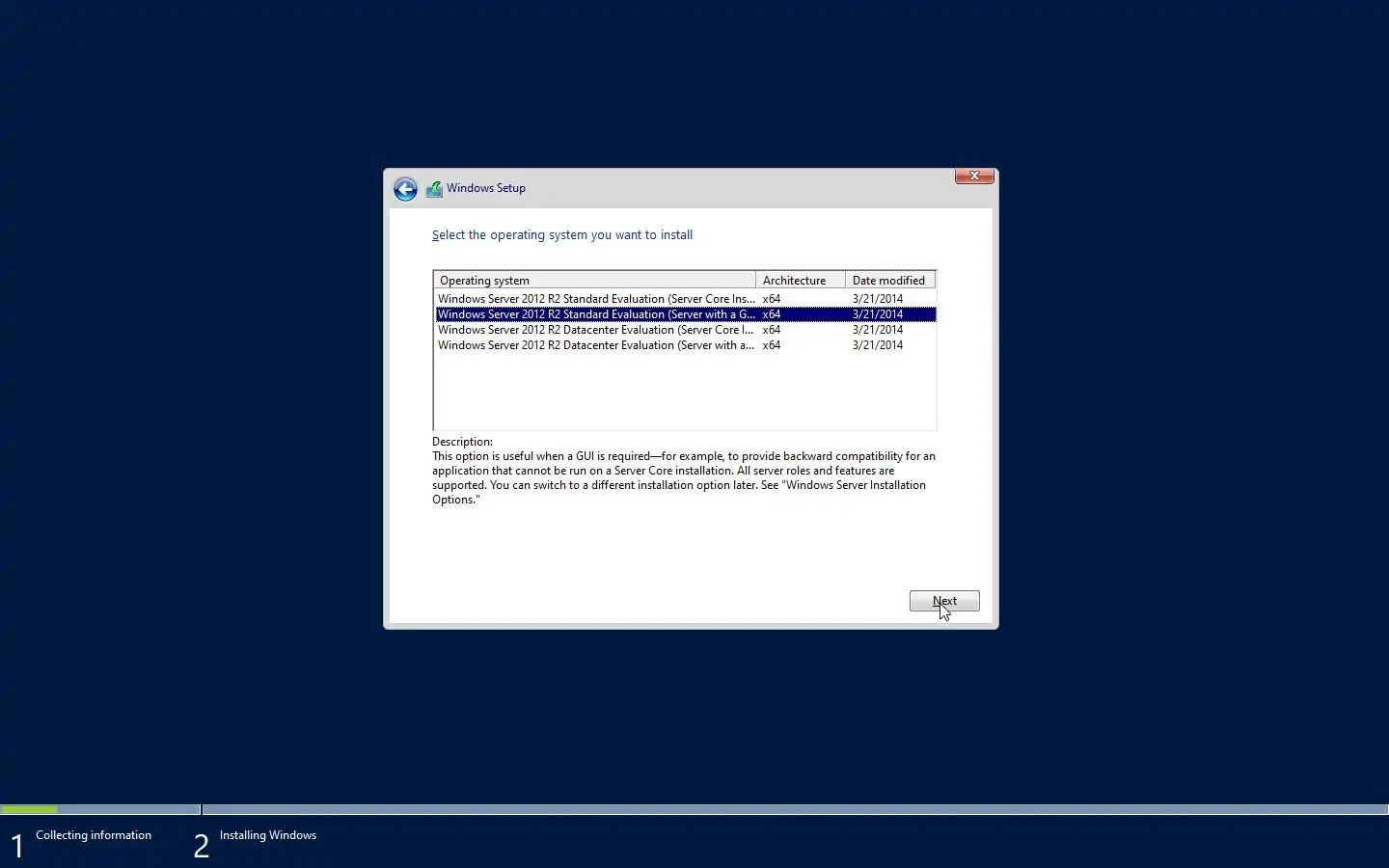Close the Windows Setup dialog
Screen dimensions: 1389x868
click(974, 176)
